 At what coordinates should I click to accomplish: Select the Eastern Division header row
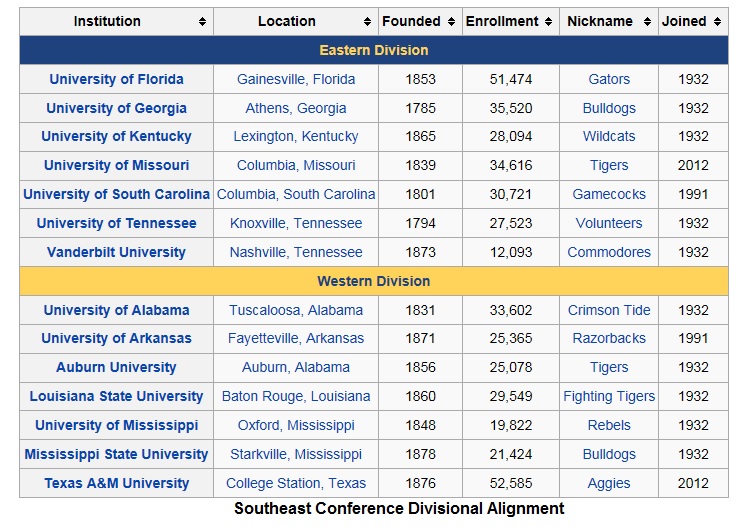tap(374, 50)
